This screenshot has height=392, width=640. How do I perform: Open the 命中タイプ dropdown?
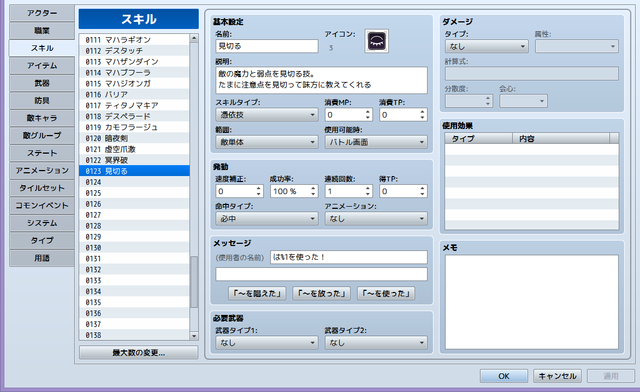[267, 219]
